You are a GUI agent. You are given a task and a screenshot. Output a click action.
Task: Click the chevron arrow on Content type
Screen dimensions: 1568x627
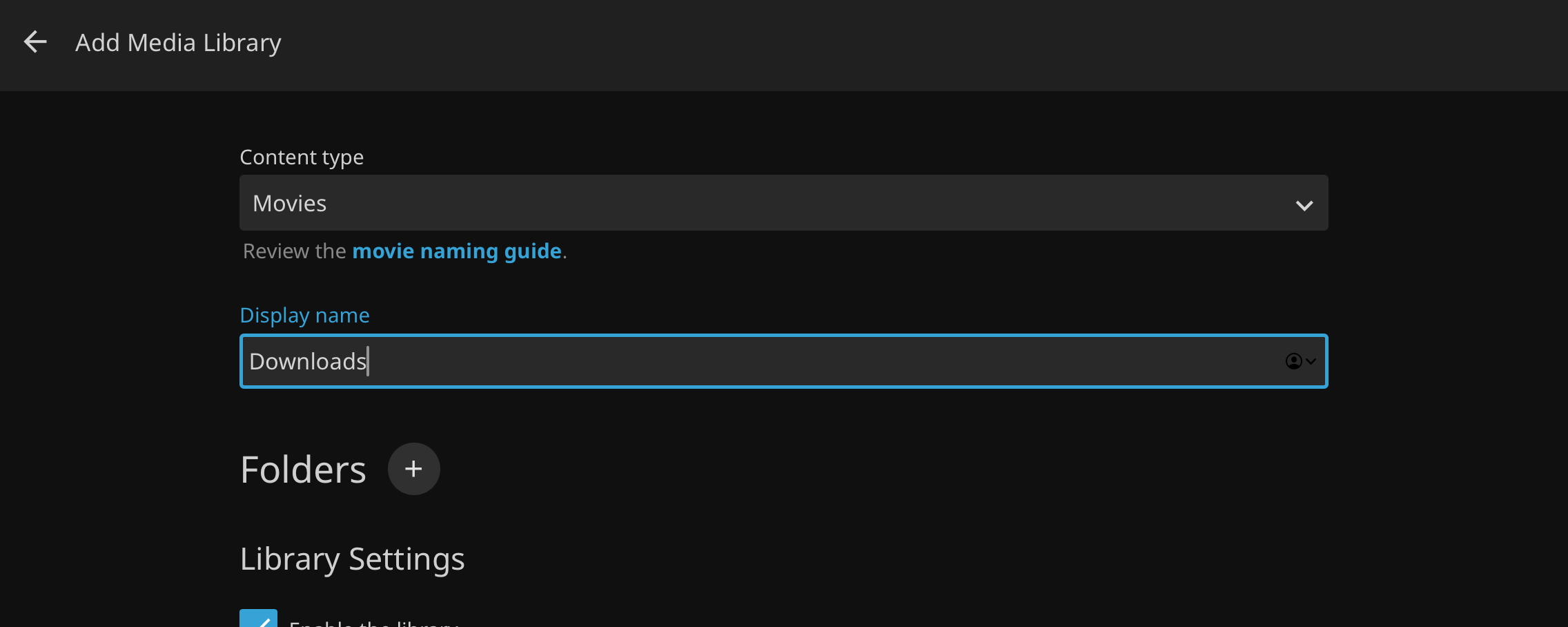[1304, 205]
